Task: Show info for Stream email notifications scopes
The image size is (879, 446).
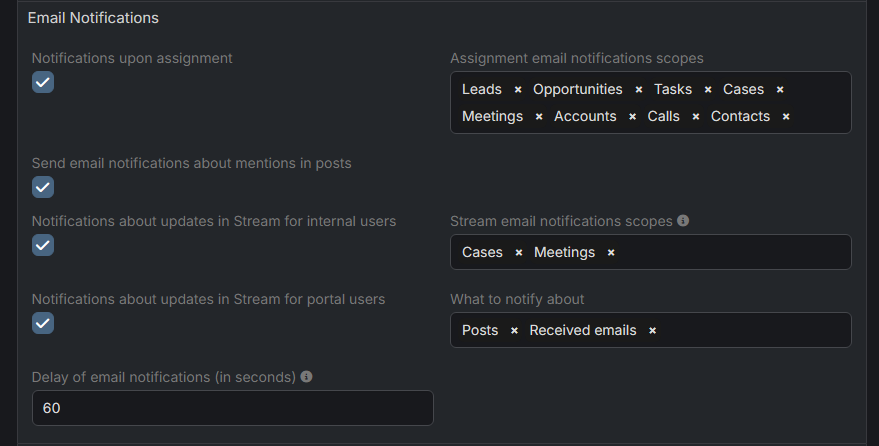Action: pyautogui.click(x=683, y=221)
